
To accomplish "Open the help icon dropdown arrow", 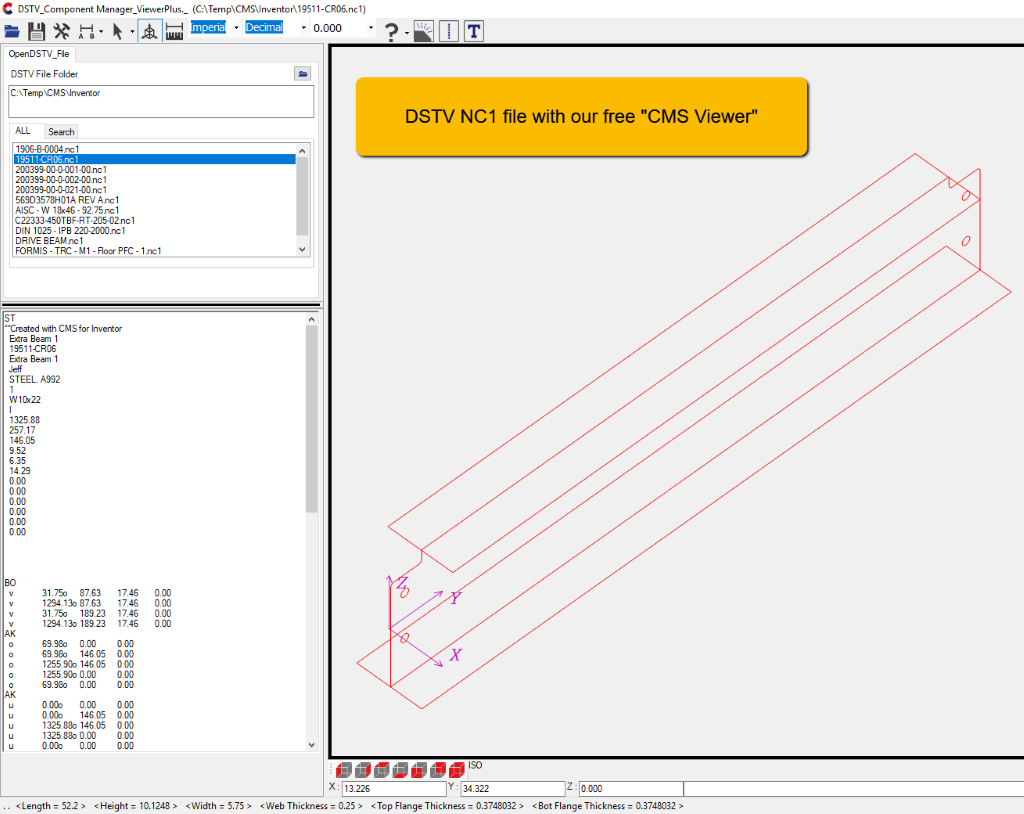I will pyautogui.click(x=407, y=32).
